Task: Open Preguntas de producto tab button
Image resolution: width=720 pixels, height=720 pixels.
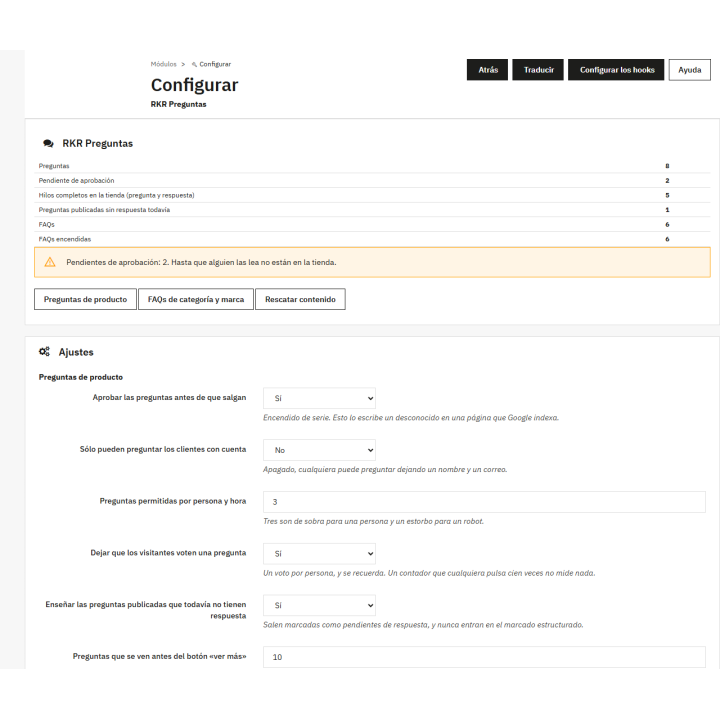Action: point(85,299)
